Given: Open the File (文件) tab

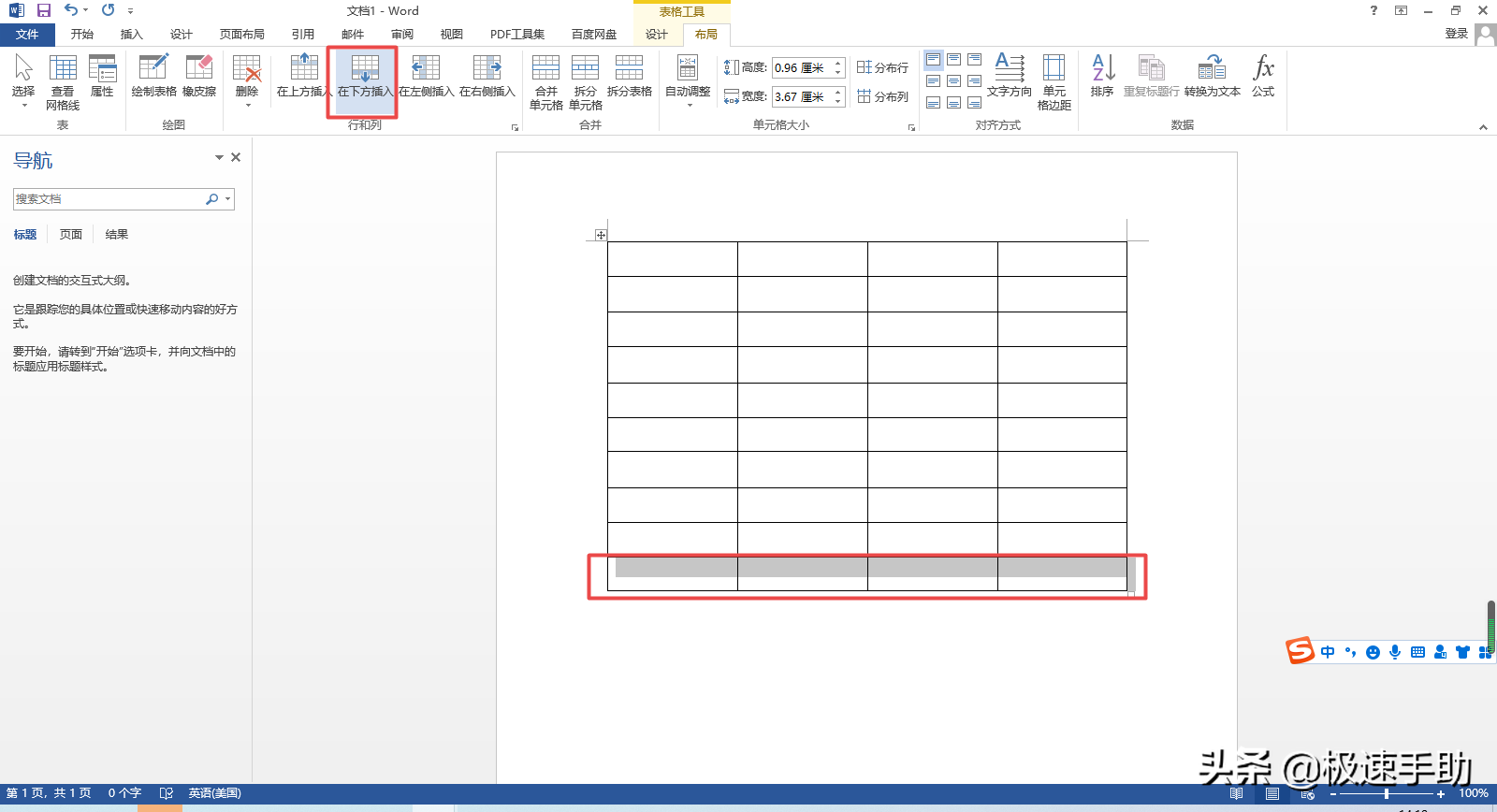Looking at the screenshot, I should (x=27, y=35).
